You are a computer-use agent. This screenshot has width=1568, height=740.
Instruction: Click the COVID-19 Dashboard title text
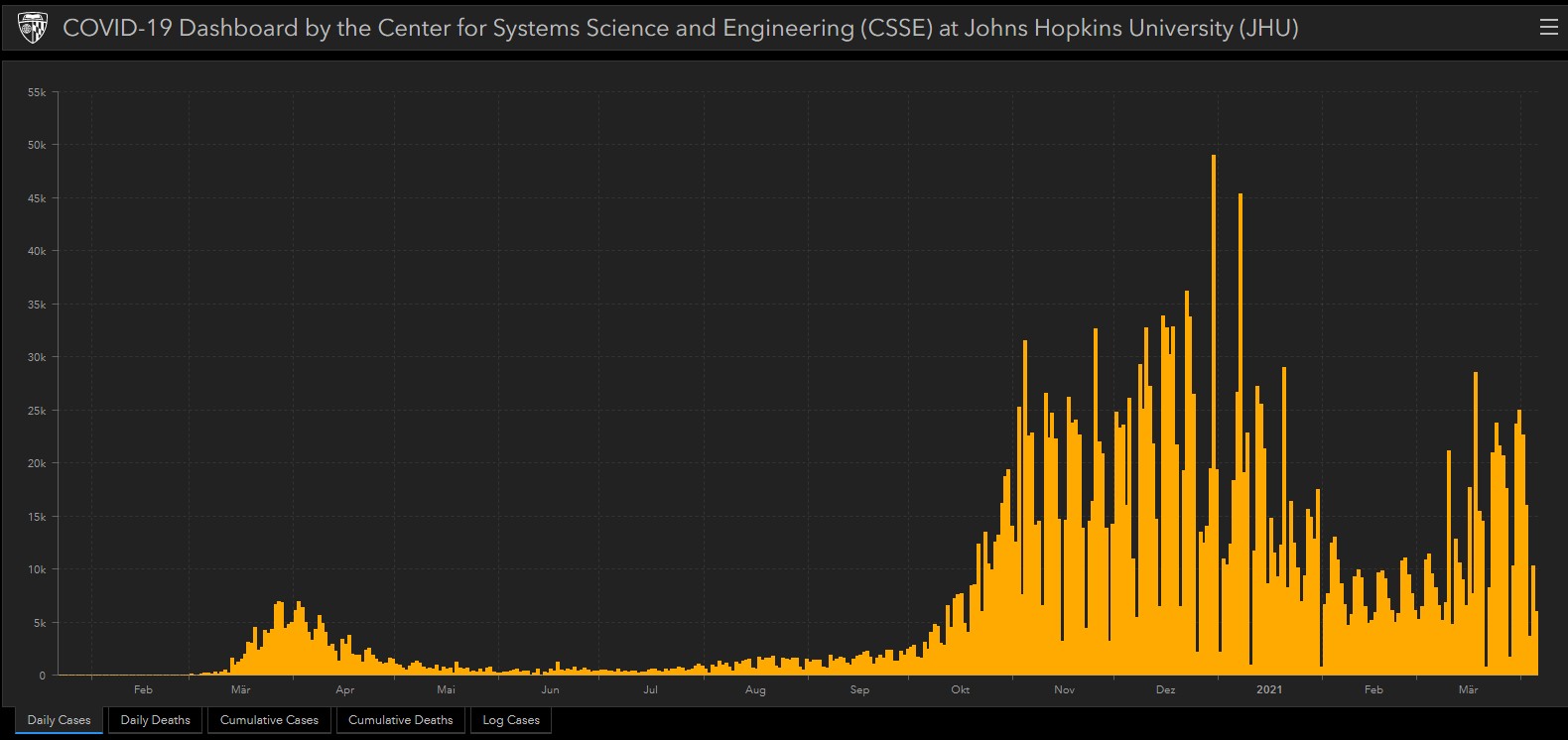pos(680,28)
